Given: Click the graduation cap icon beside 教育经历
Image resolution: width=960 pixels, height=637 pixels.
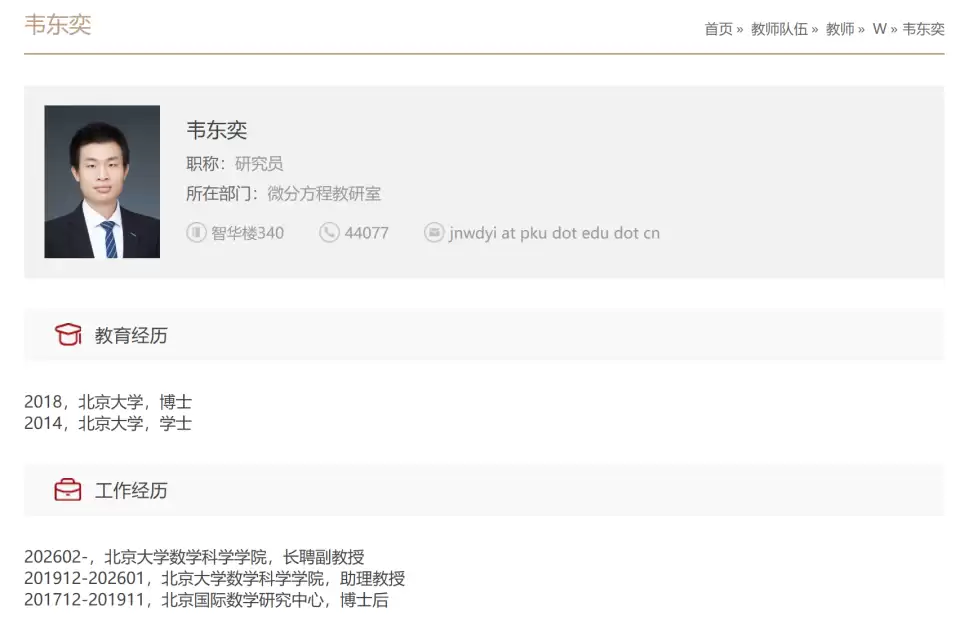Looking at the screenshot, I should click(67, 335).
